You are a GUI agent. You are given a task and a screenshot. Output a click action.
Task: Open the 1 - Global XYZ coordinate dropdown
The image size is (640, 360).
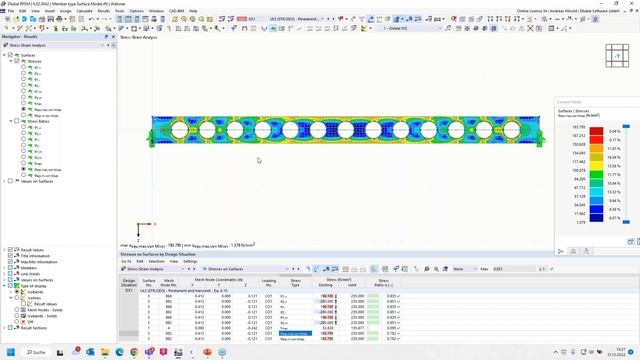click(x=440, y=28)
